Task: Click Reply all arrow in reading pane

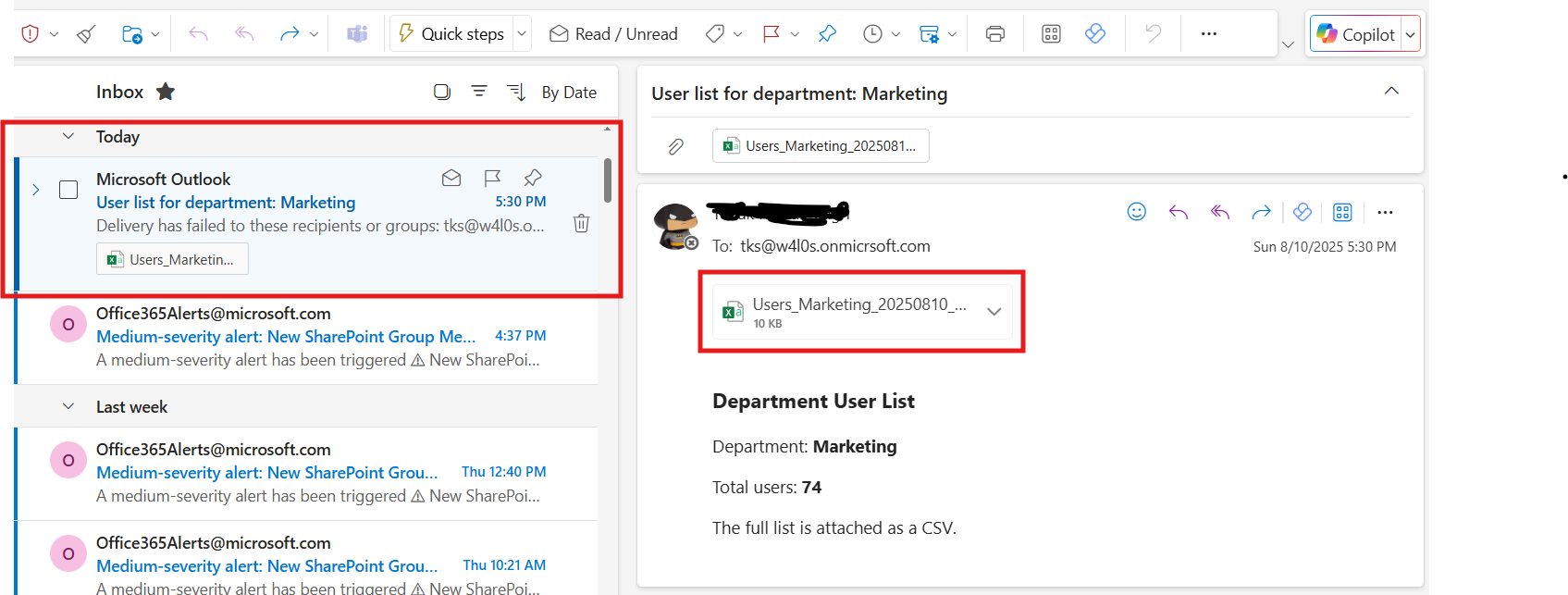Action: tap(1220, 212)
